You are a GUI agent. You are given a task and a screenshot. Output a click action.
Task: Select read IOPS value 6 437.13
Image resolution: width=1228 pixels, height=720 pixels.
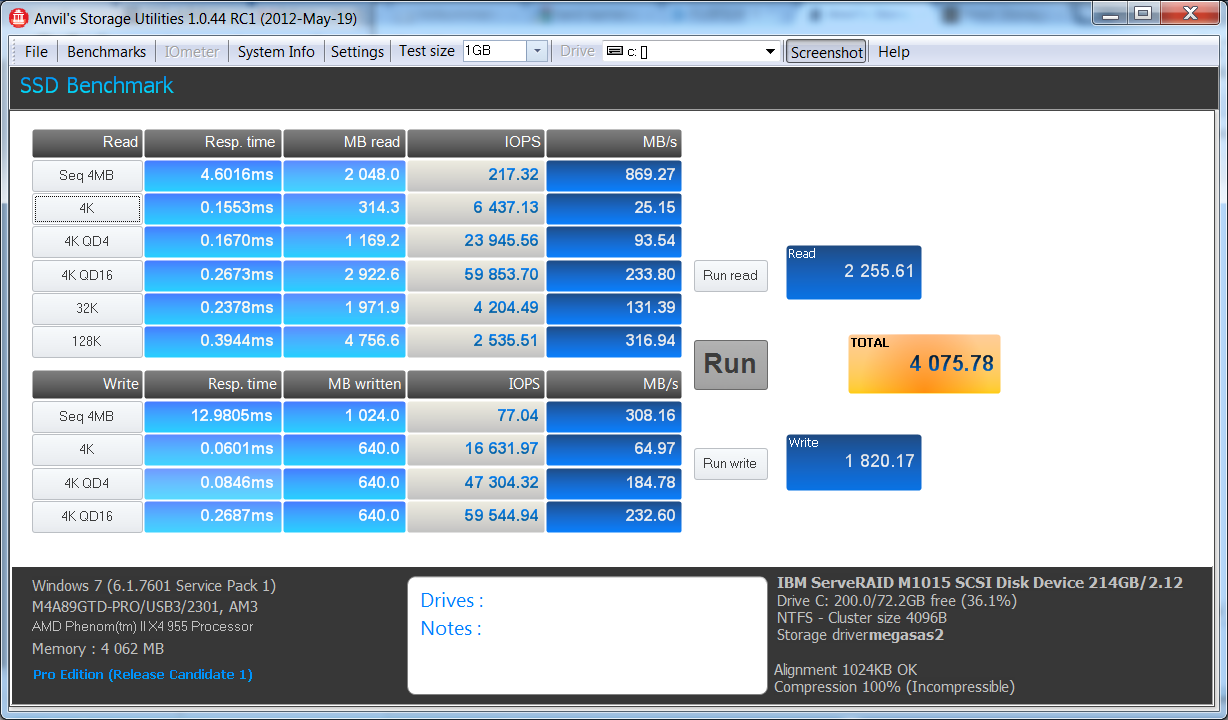tap(476, 208)
